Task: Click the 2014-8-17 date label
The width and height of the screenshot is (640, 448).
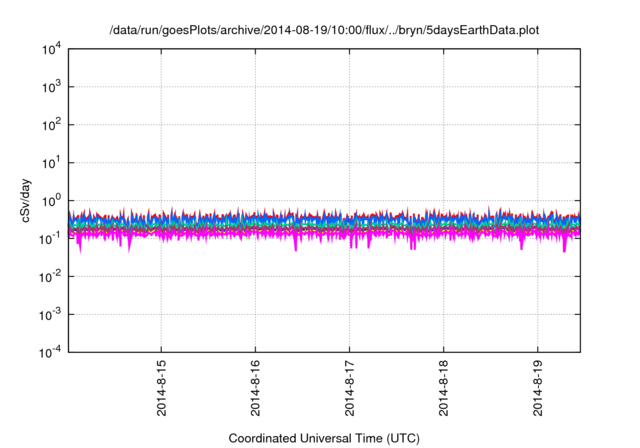Action: click(x=349, y=388)
